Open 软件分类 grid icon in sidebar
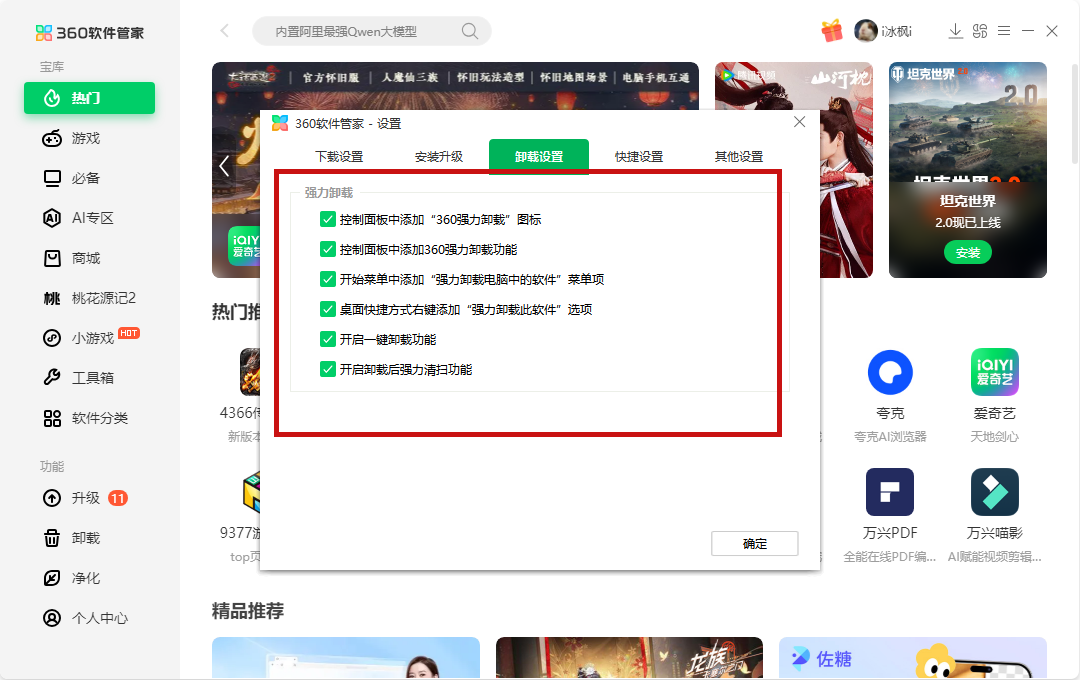 (52, 418)
